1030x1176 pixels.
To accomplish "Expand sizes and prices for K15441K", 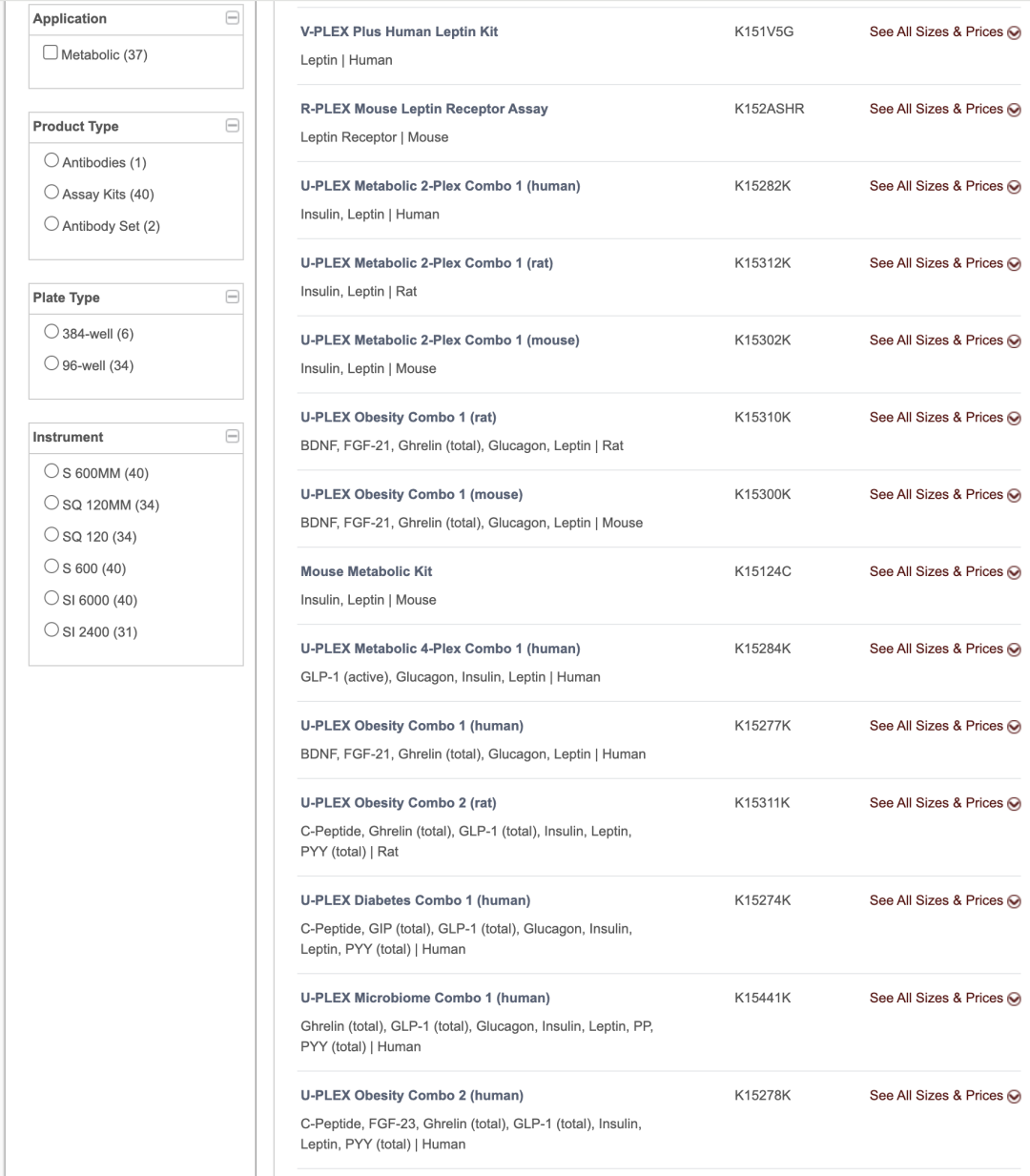I will point(945,998).
